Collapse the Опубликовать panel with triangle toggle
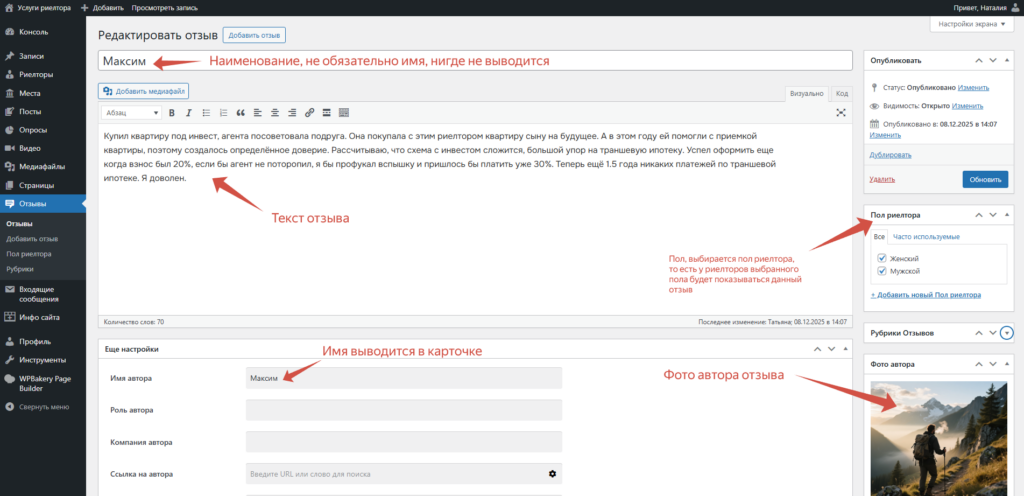This screenshot has width=1024, height=496. point(1006,60)
